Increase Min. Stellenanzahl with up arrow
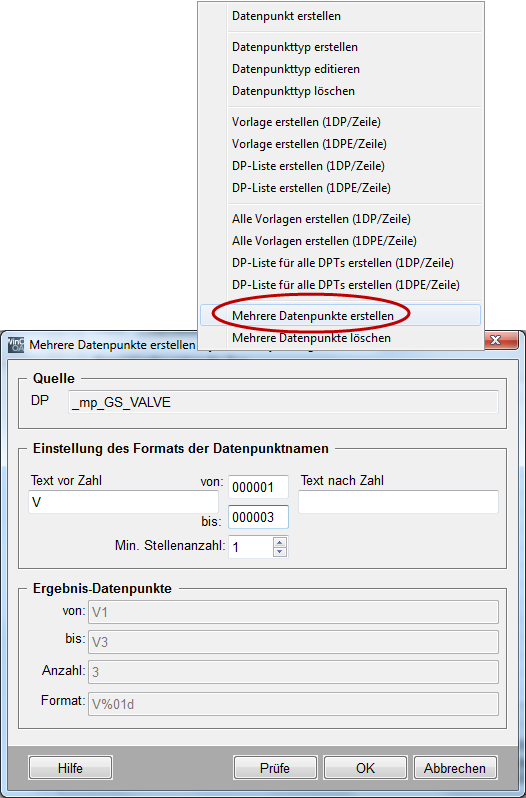526x798 pixels. click(280, 543)
